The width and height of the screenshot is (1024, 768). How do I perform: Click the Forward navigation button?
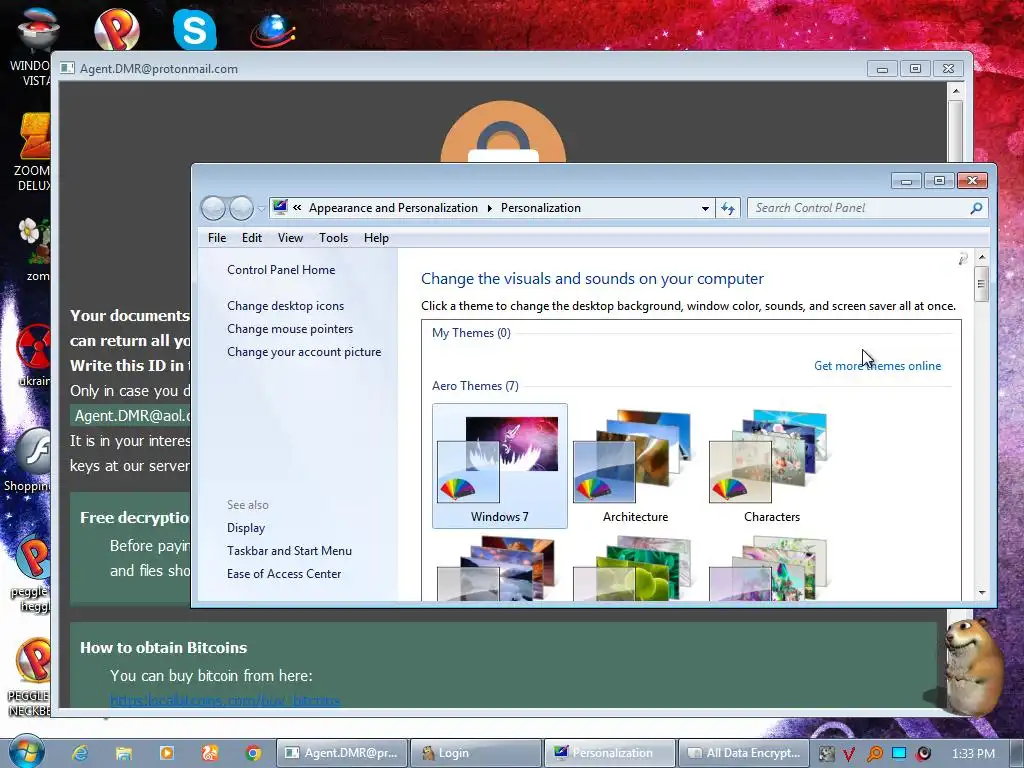[x=241, y=208]
